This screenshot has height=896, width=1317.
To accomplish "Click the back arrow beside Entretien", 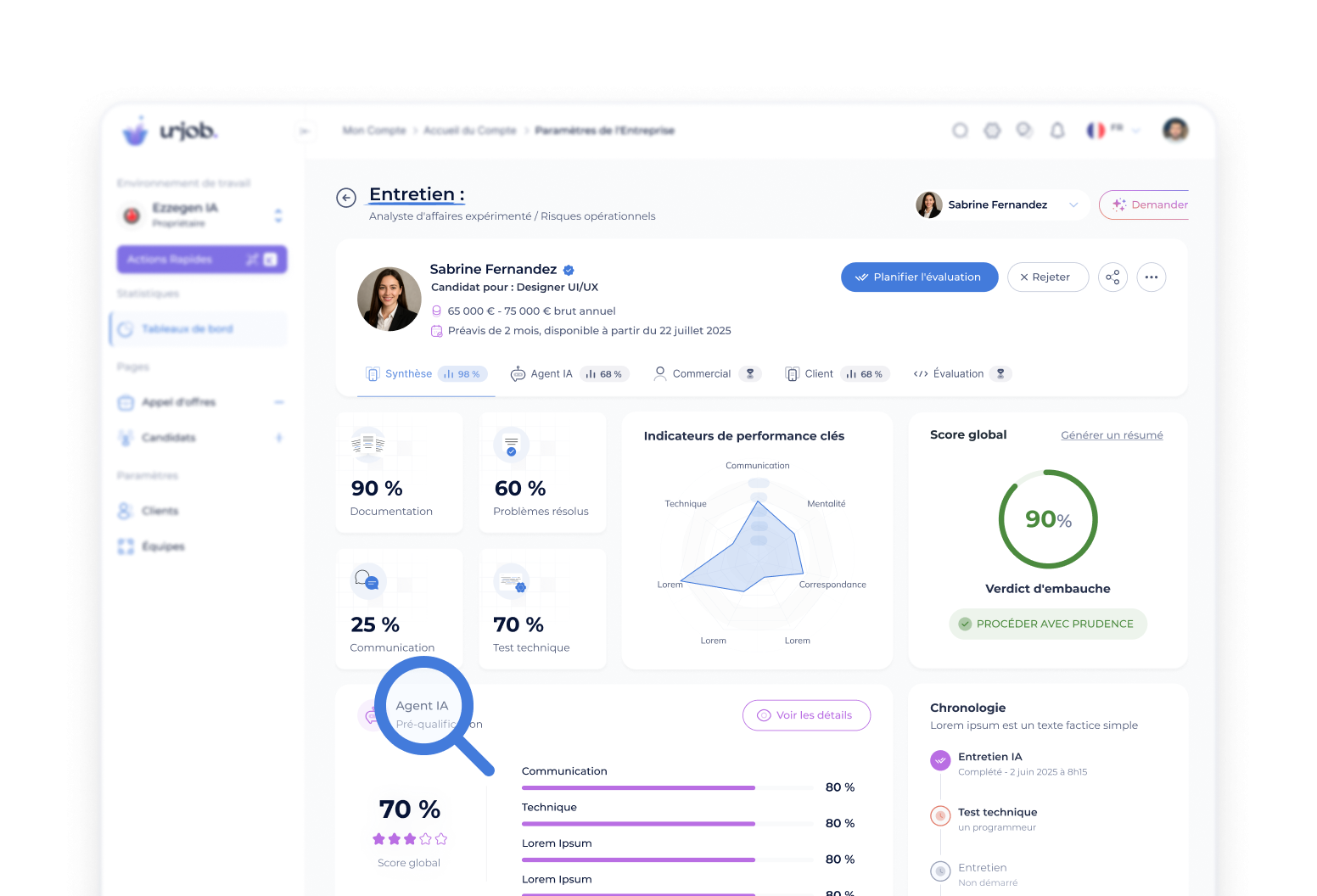I will [346, 198].
